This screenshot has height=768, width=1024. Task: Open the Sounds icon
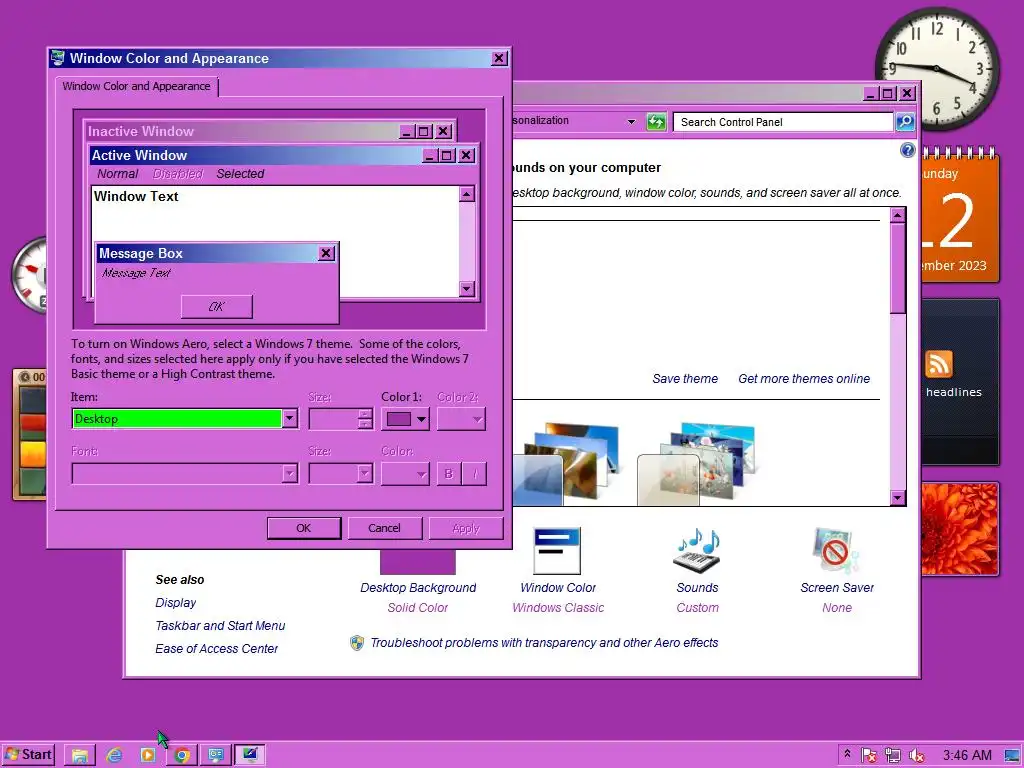click(697, 551)
